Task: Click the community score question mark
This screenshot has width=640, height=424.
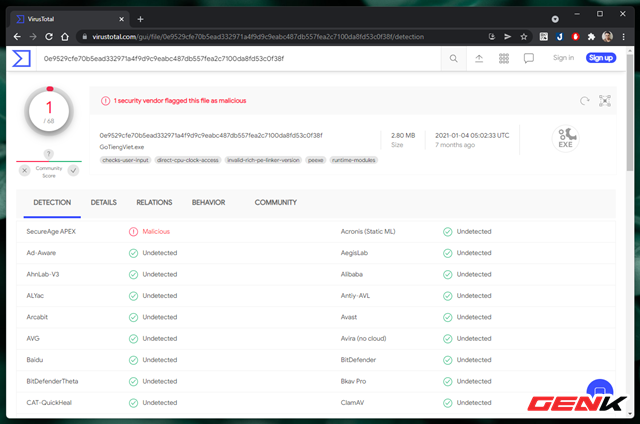Action: click(x=49, y=154)
